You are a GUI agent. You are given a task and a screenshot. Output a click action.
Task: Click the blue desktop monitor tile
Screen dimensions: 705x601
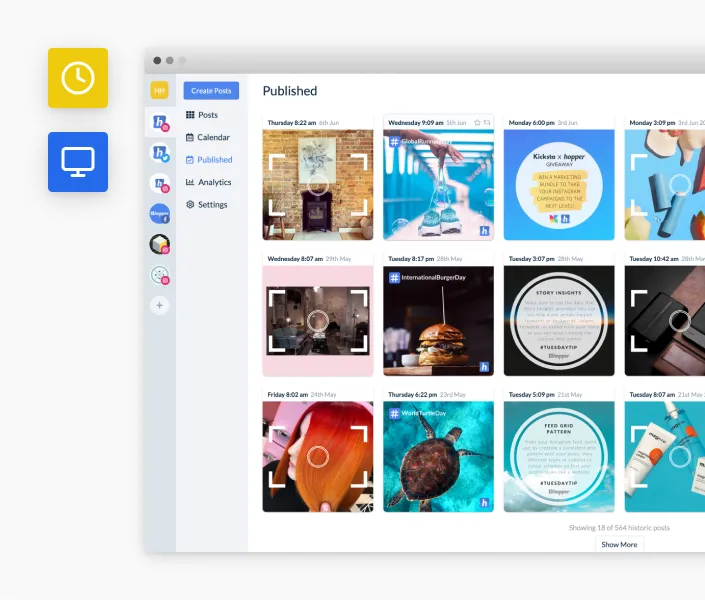78,162
